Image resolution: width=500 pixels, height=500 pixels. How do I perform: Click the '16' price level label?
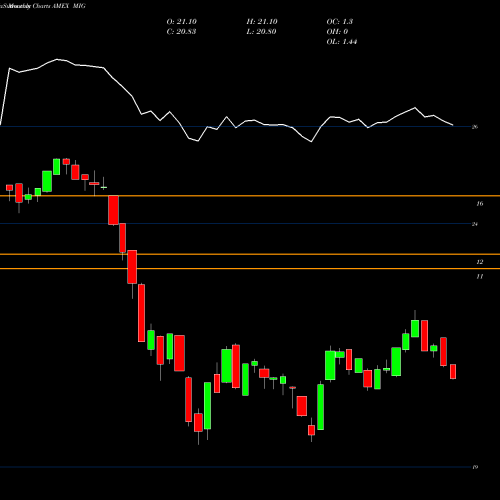pos(480,204)
